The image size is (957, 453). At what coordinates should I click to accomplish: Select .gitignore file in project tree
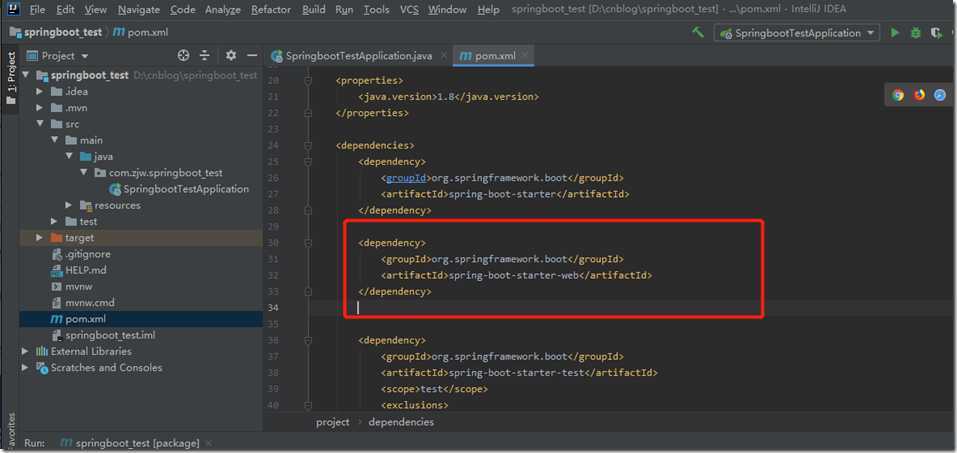(x=81, y=254)
